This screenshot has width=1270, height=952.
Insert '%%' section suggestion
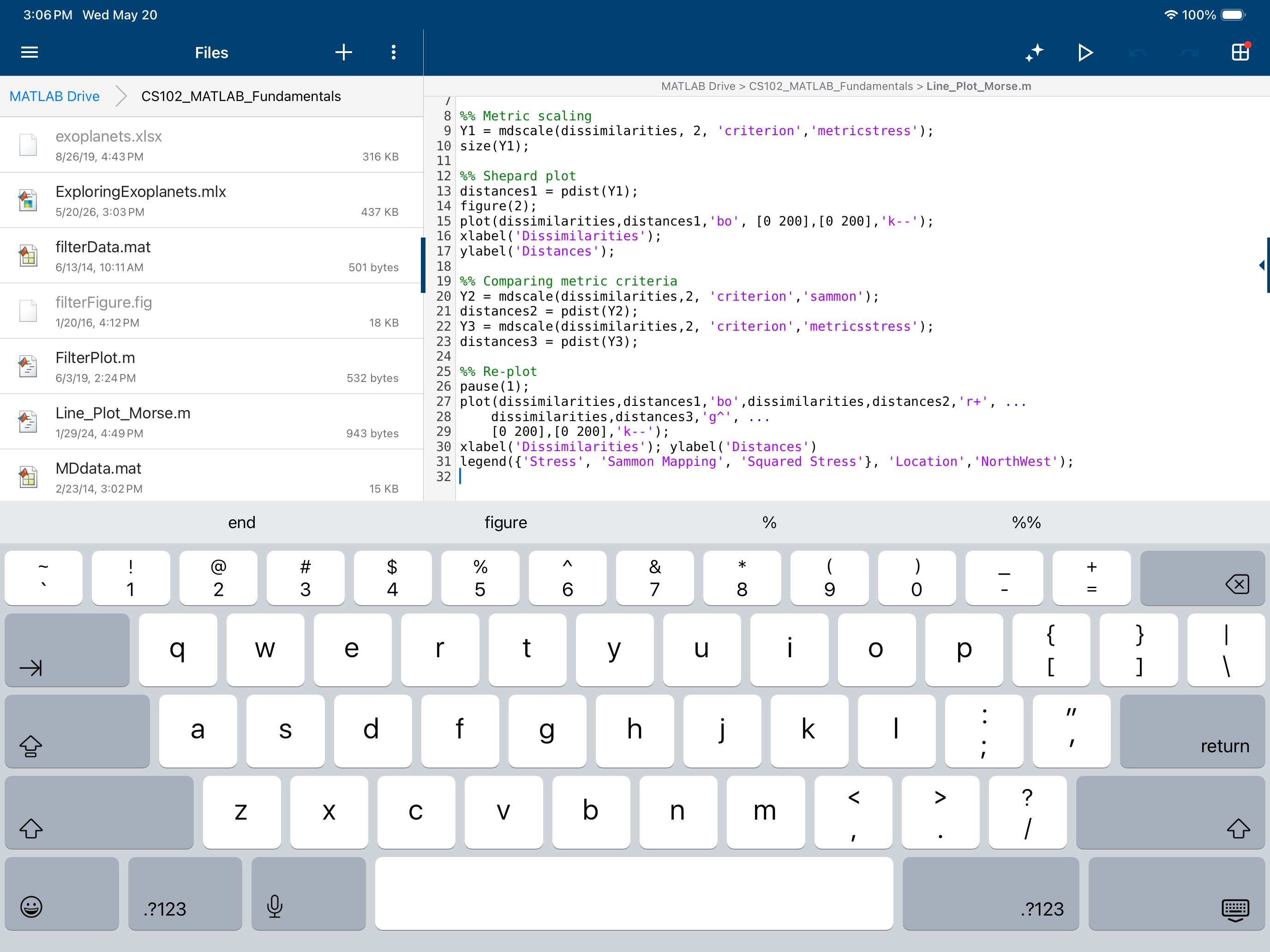coord(1026,522)
